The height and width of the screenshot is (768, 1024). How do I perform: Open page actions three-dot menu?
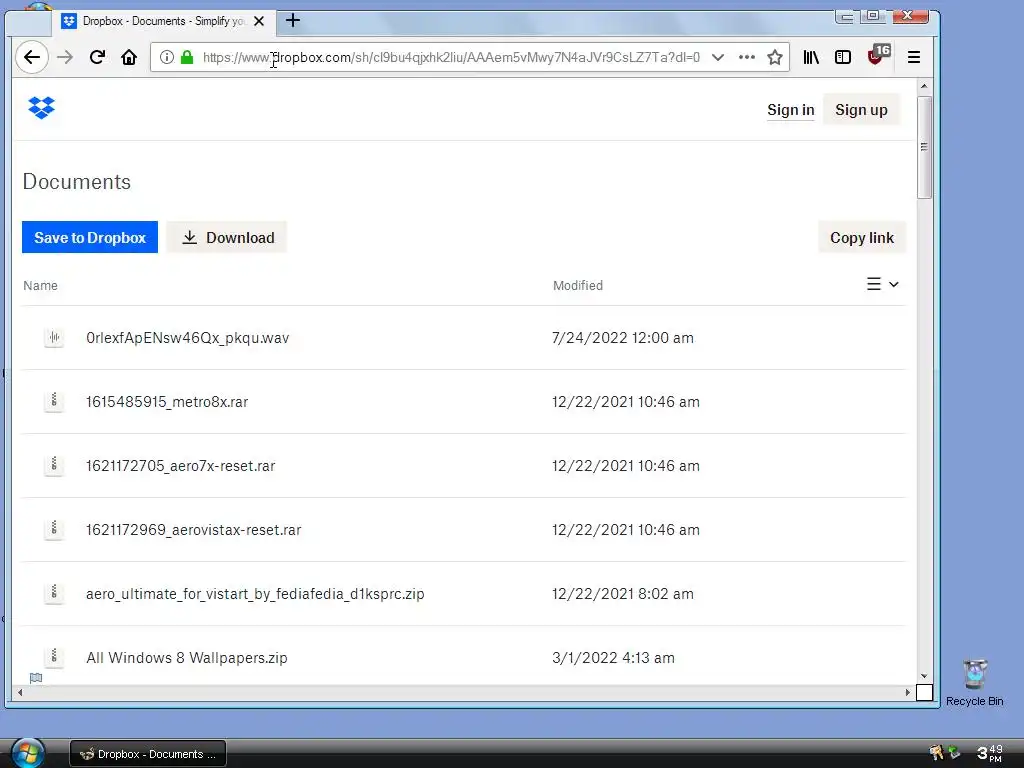746,57
